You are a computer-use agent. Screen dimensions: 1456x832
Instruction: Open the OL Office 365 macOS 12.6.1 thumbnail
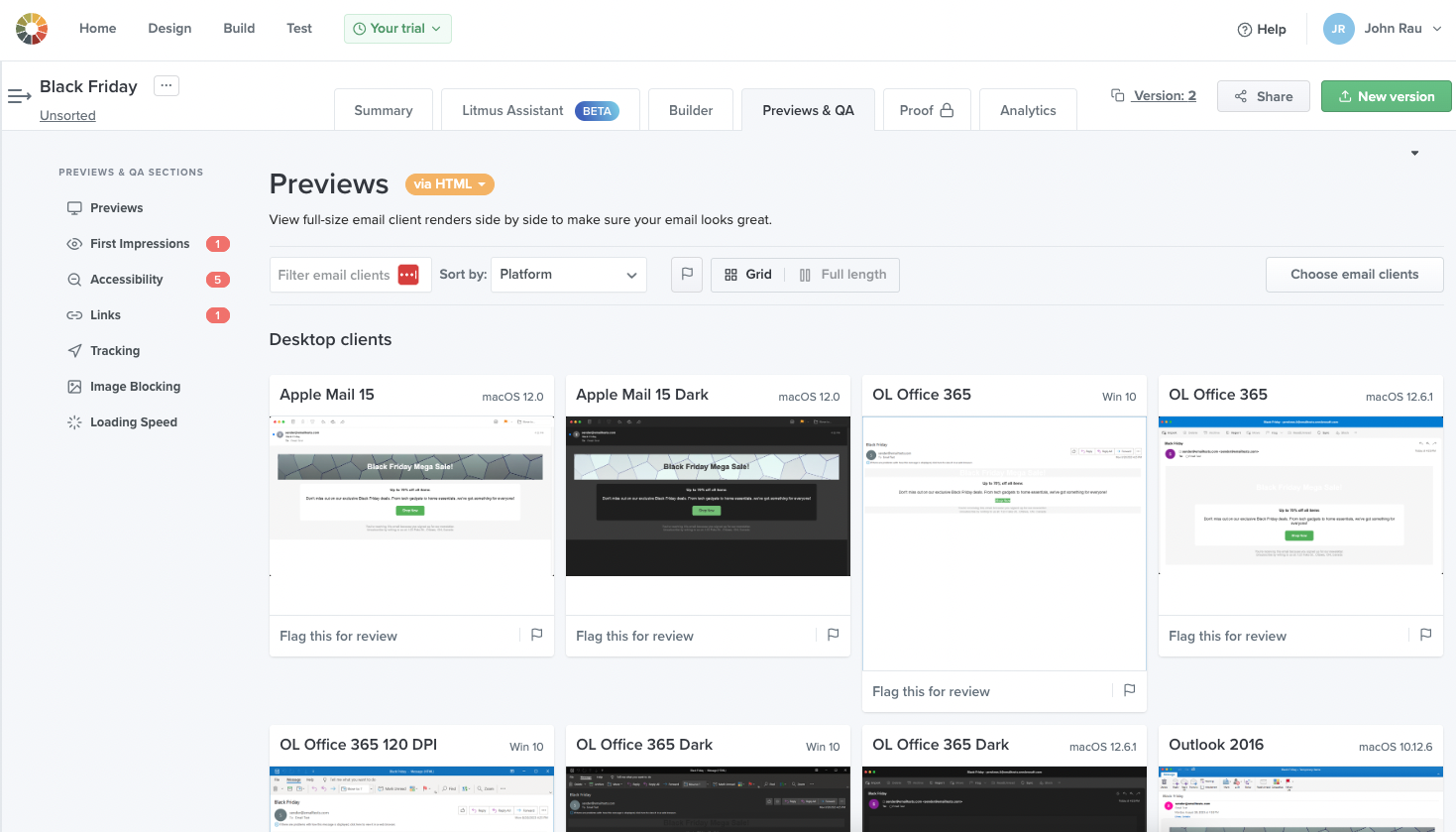click(1300, 496)
